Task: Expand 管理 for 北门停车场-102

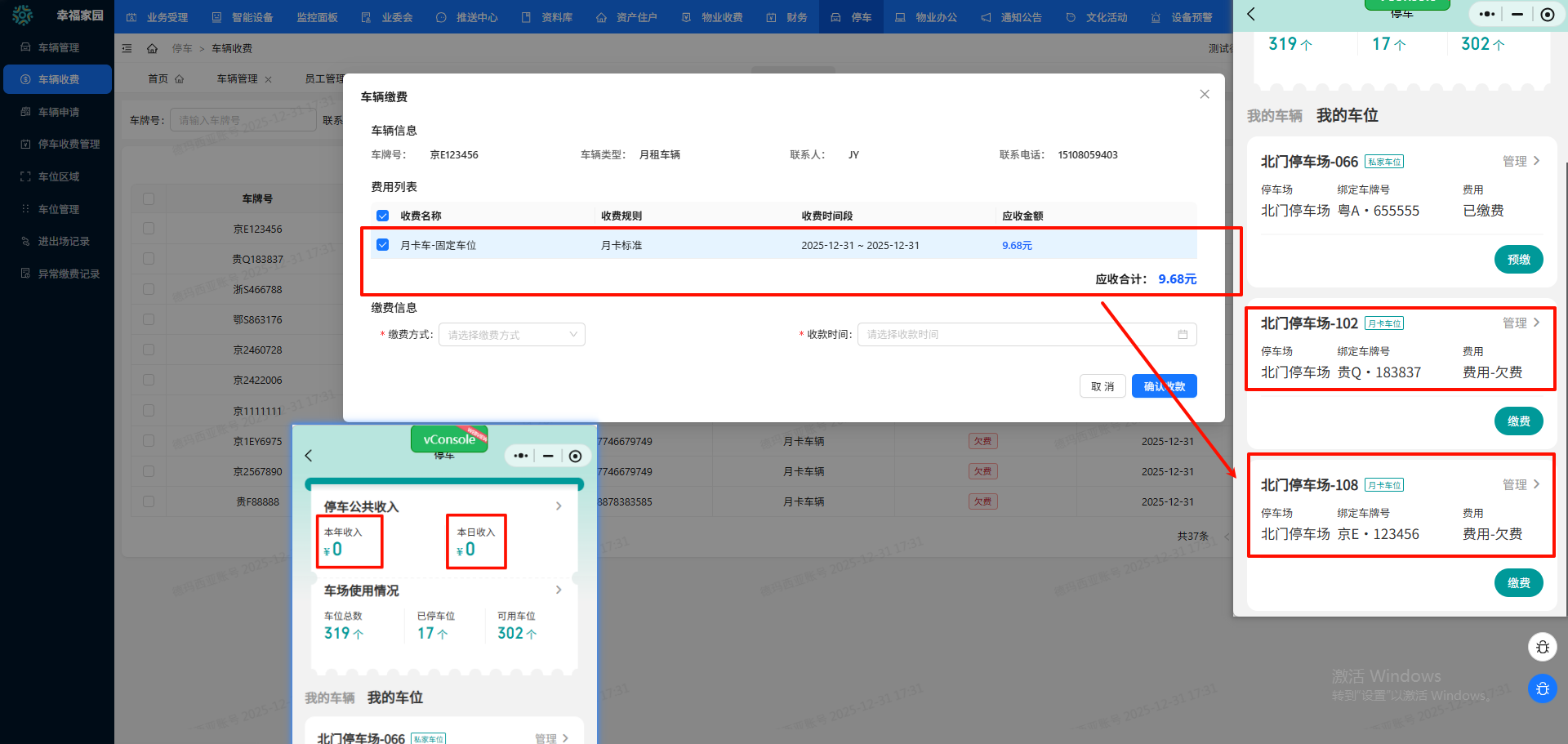Action: coord(1521,323)
